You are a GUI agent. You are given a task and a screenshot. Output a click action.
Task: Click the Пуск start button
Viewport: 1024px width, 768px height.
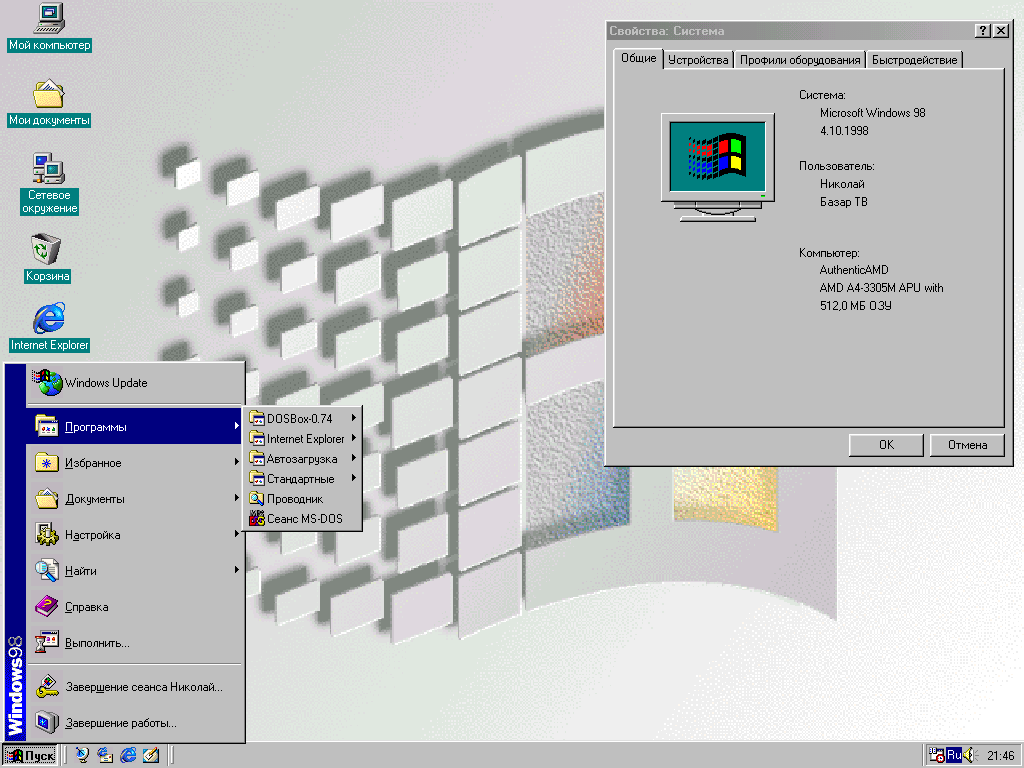pyautogui.click(x=30, y=756)
